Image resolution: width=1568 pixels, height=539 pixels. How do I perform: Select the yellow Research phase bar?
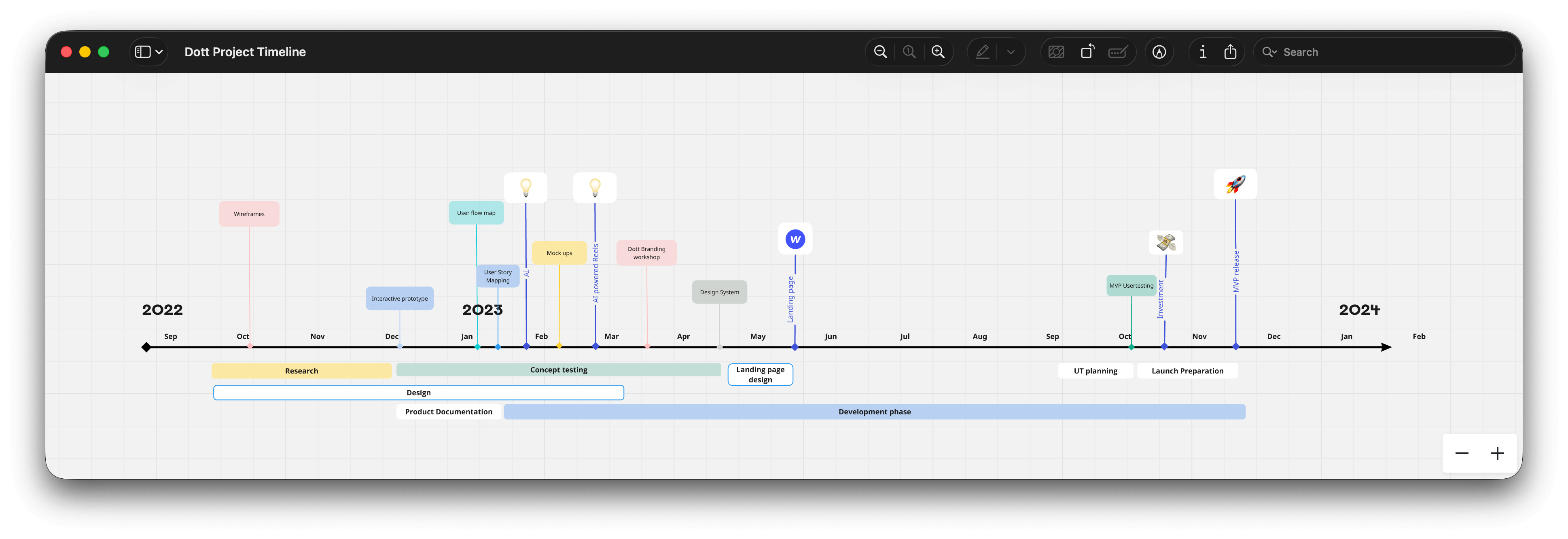pos(301,371)
